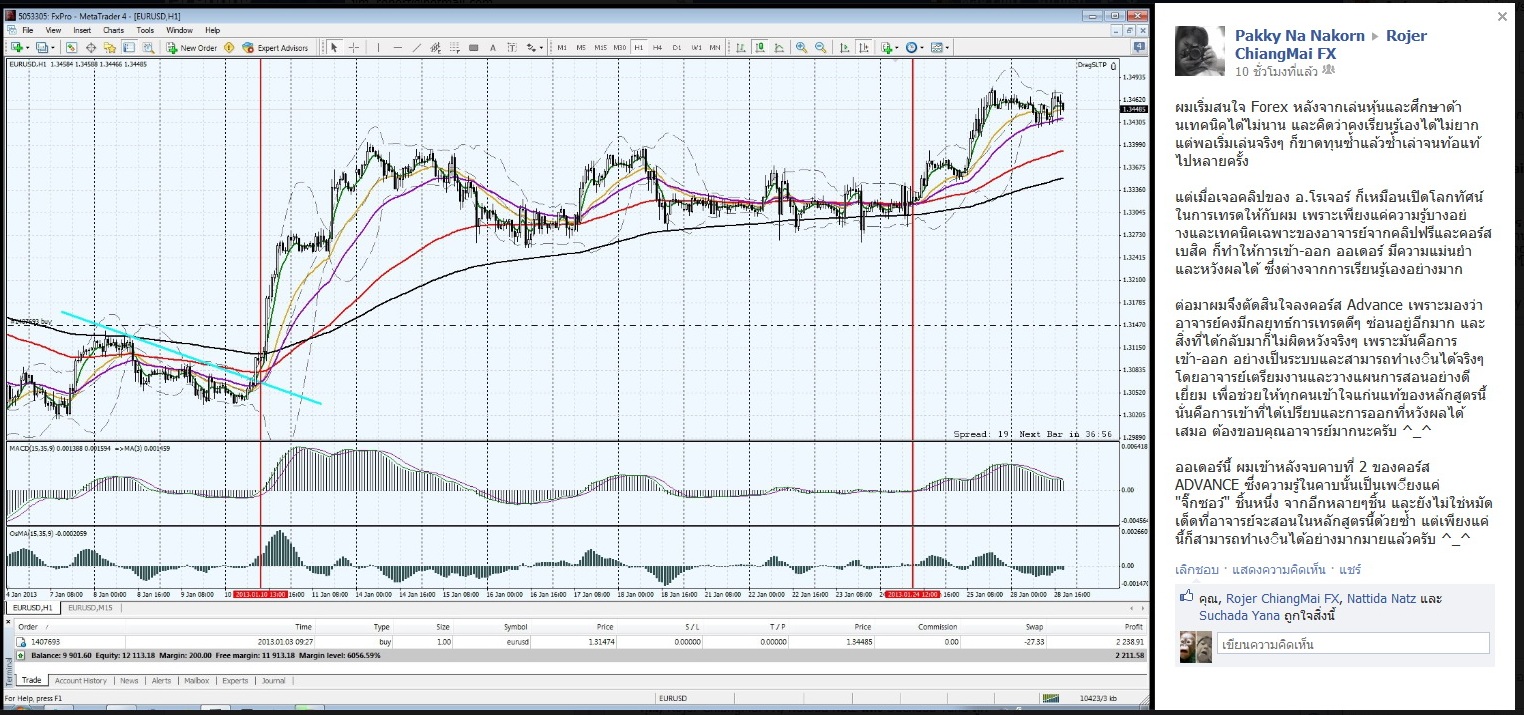Open the Insert menu
This screenshot has width=1524, height=715.
pos(82,30)
